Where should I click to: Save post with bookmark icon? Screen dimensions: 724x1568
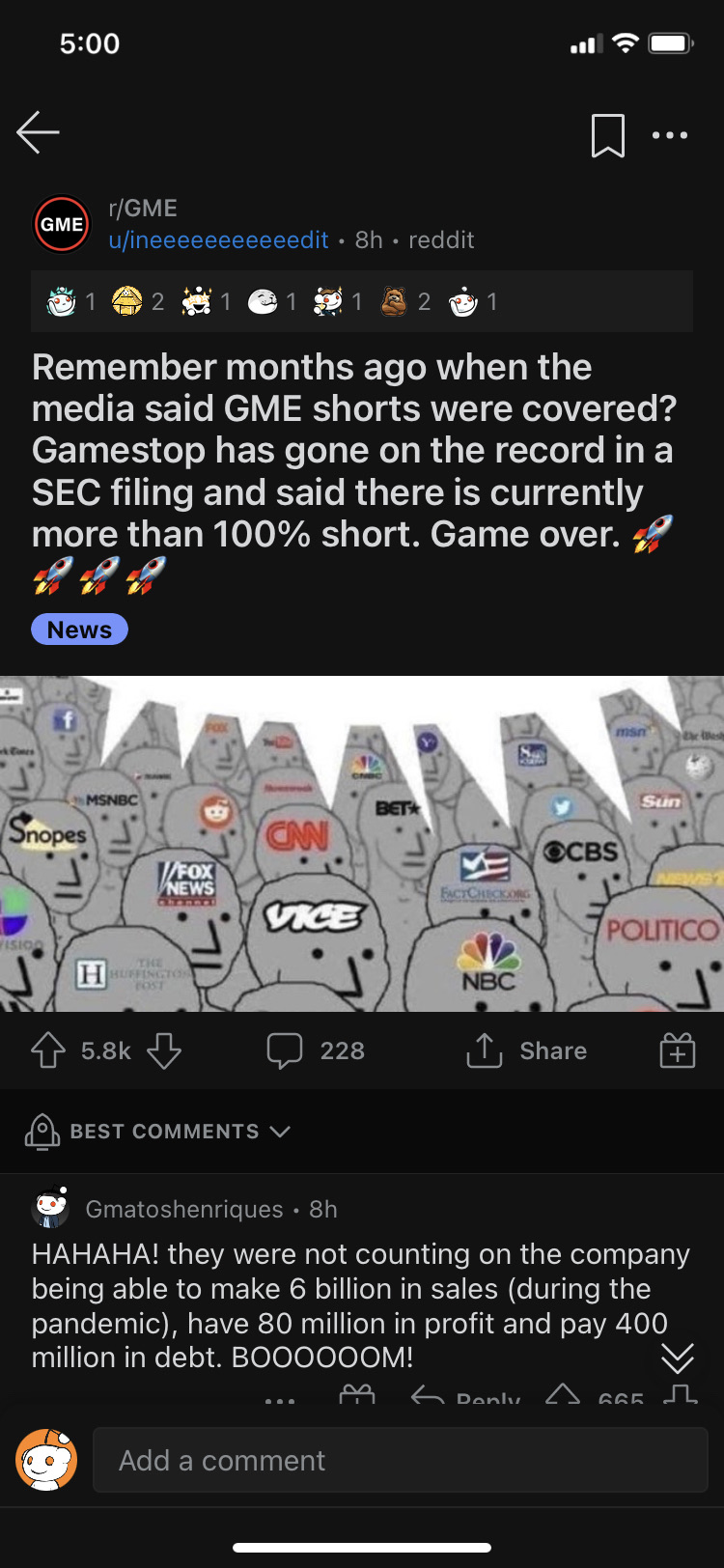tap(608, 135)
